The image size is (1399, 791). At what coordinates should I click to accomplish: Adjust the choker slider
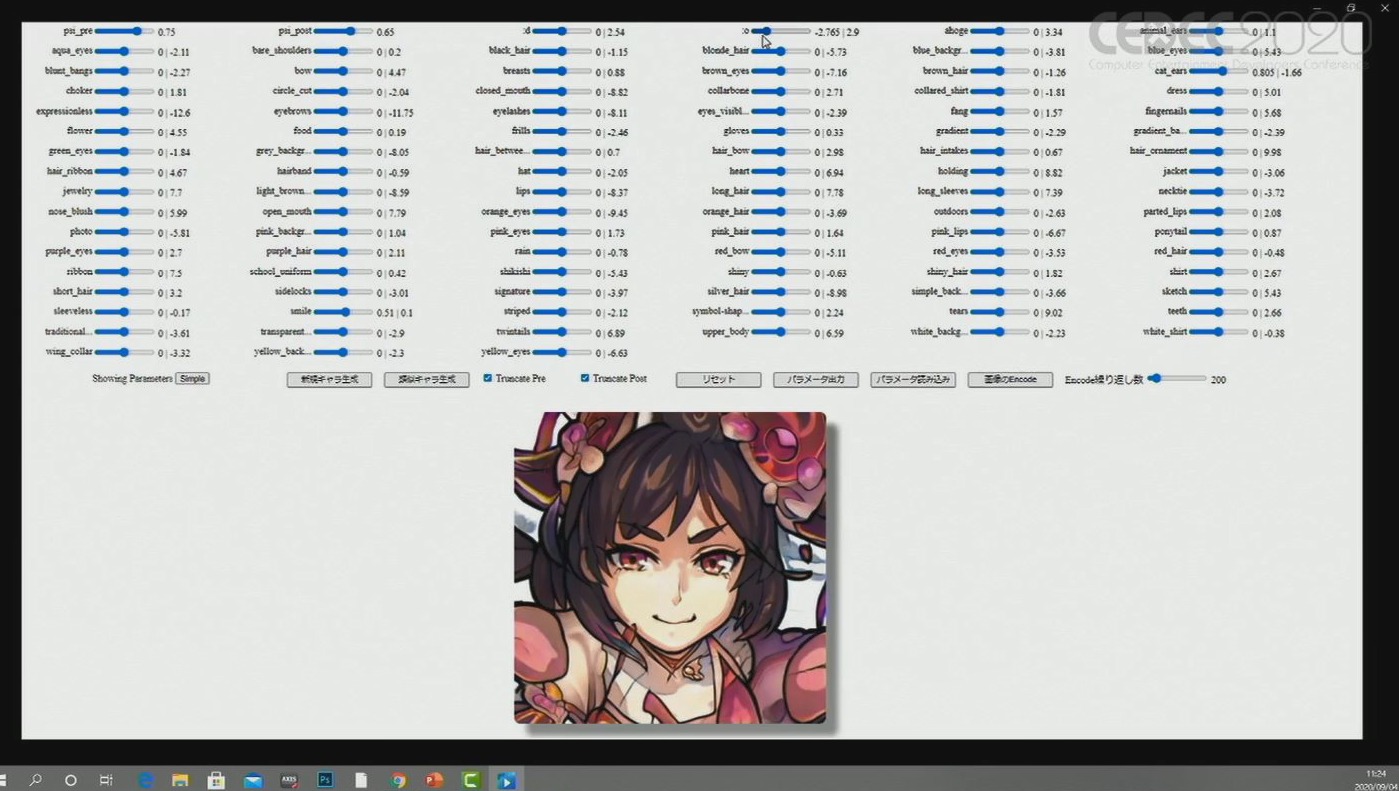(x=124, y=91)
